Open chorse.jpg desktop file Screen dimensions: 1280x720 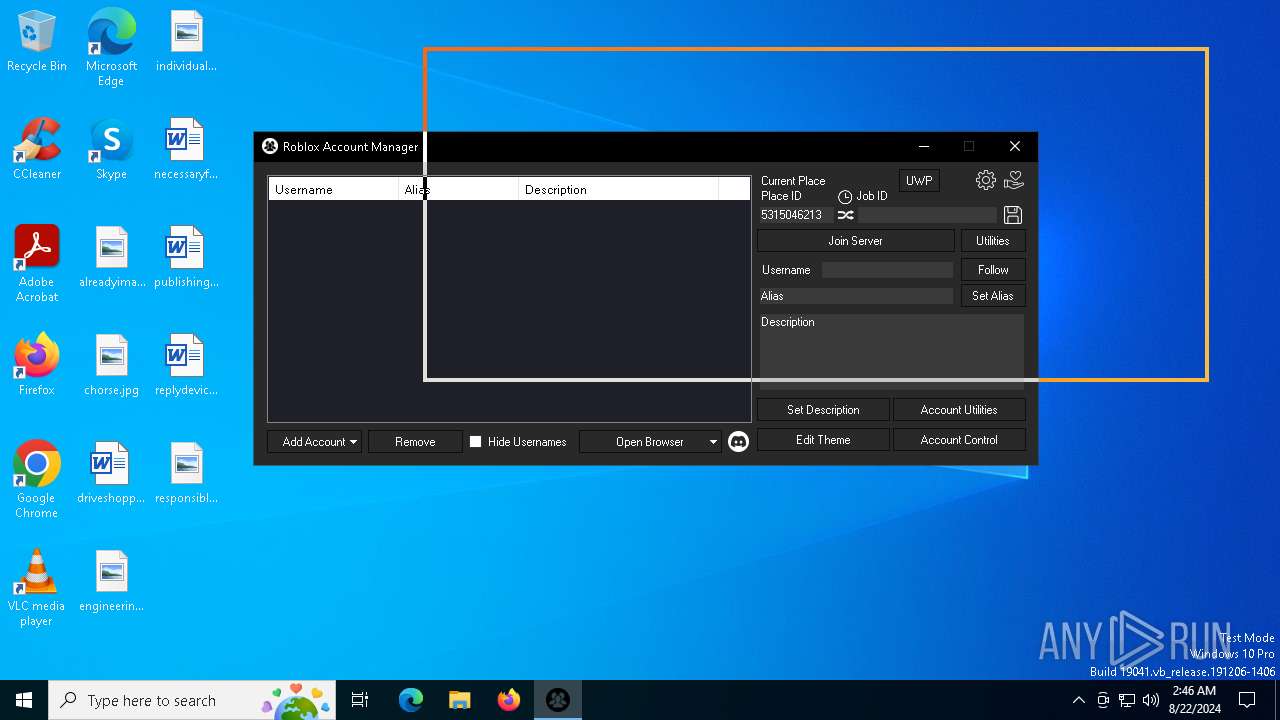click(111, 365)
